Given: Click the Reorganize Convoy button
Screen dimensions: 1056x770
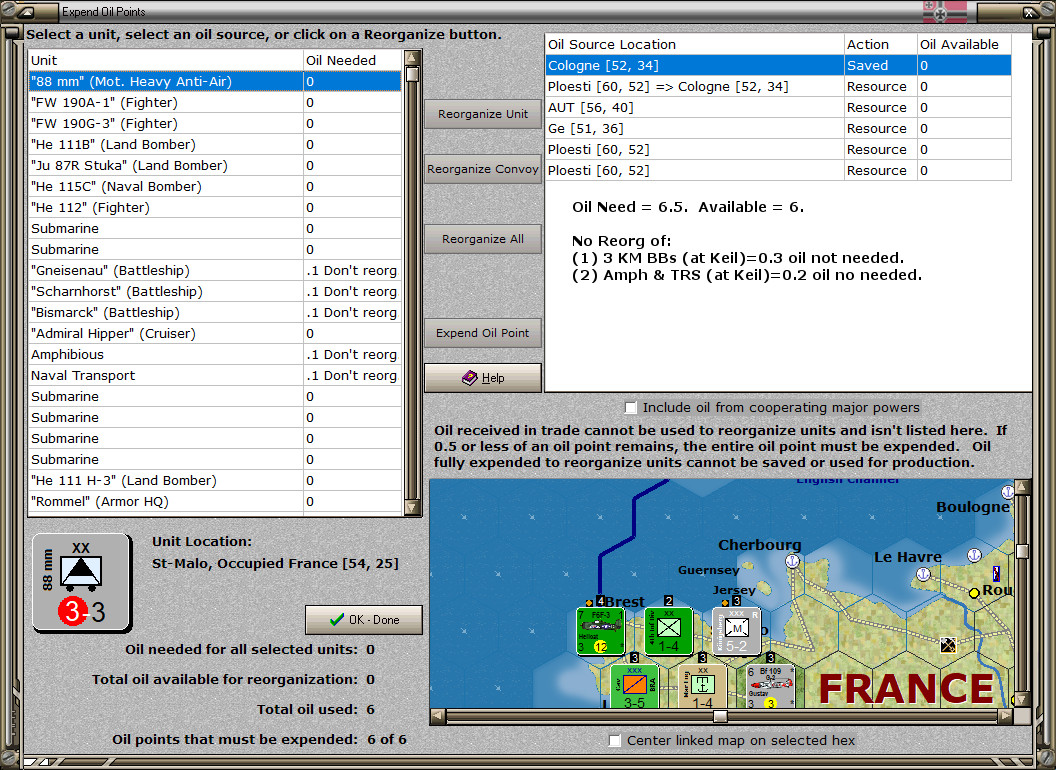Looking at the screenshot, I should (x=483, y=169).
